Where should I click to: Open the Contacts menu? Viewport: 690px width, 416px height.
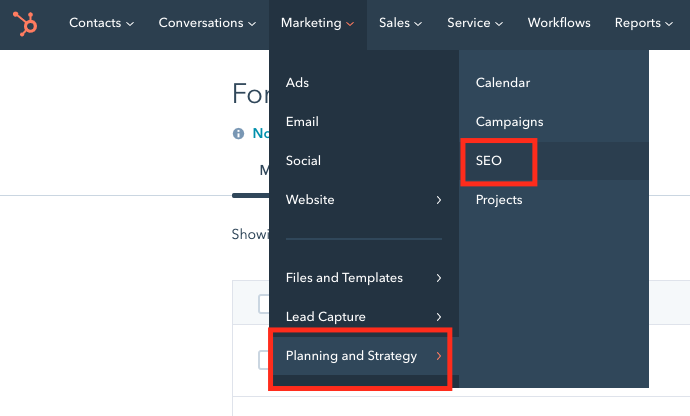[x=101, y=23]
